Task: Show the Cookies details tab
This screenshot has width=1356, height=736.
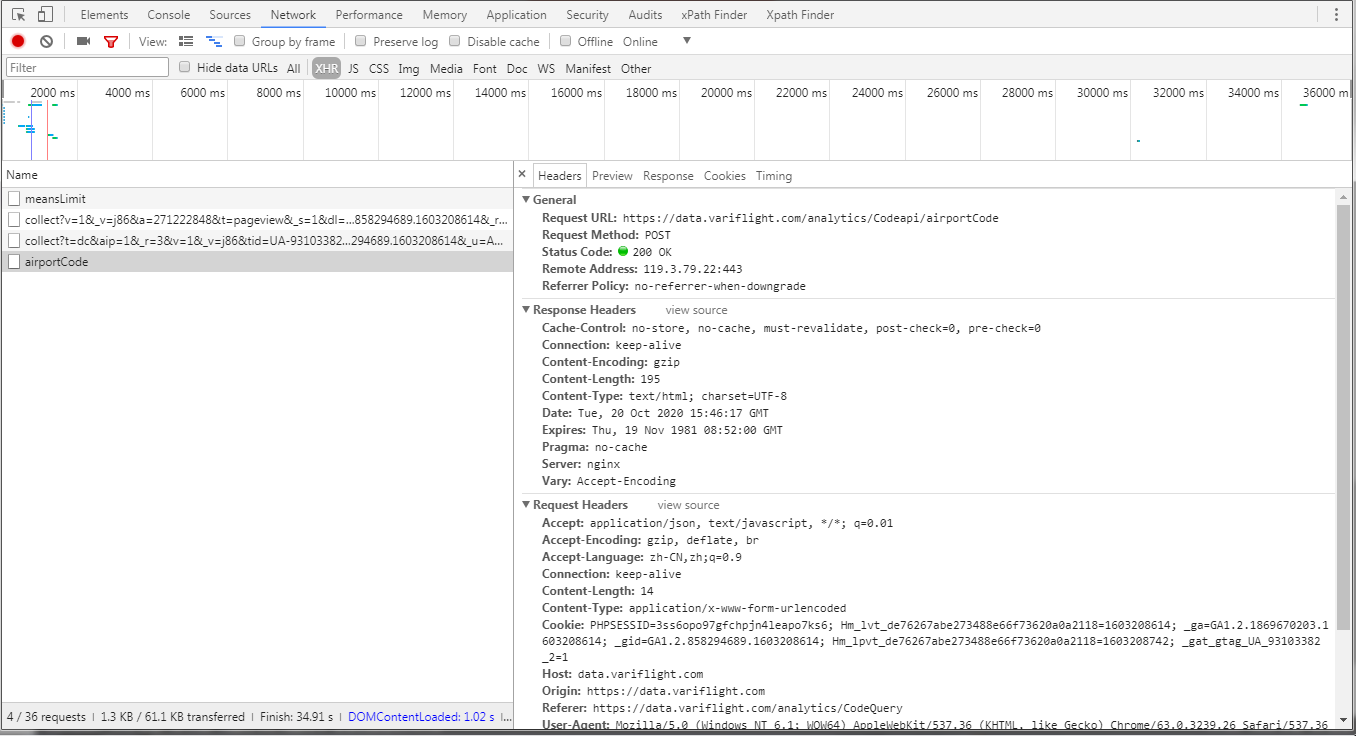Action: [x=724, y=176]
